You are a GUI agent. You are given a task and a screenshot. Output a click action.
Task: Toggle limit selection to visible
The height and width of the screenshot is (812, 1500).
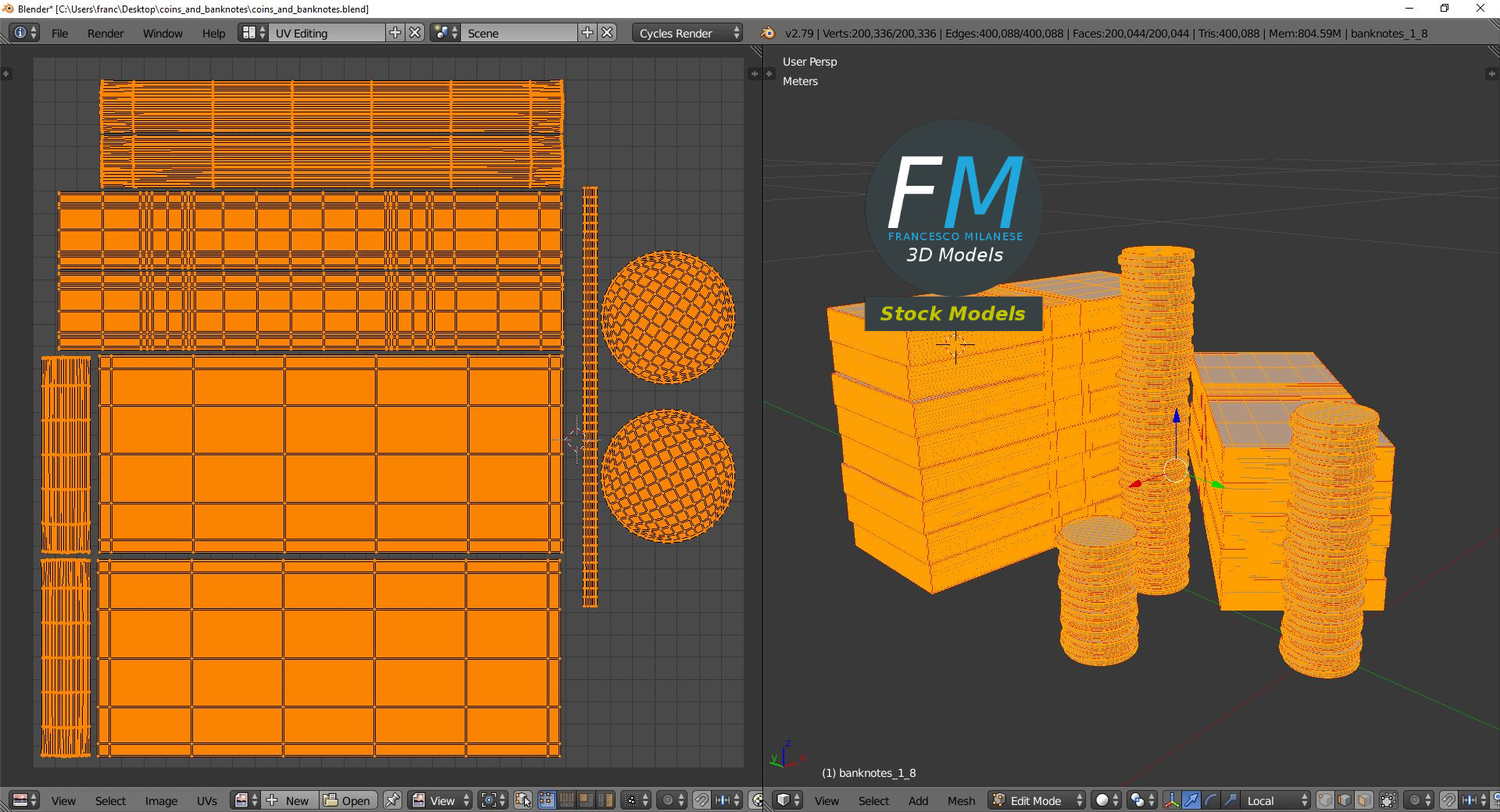1388,800
